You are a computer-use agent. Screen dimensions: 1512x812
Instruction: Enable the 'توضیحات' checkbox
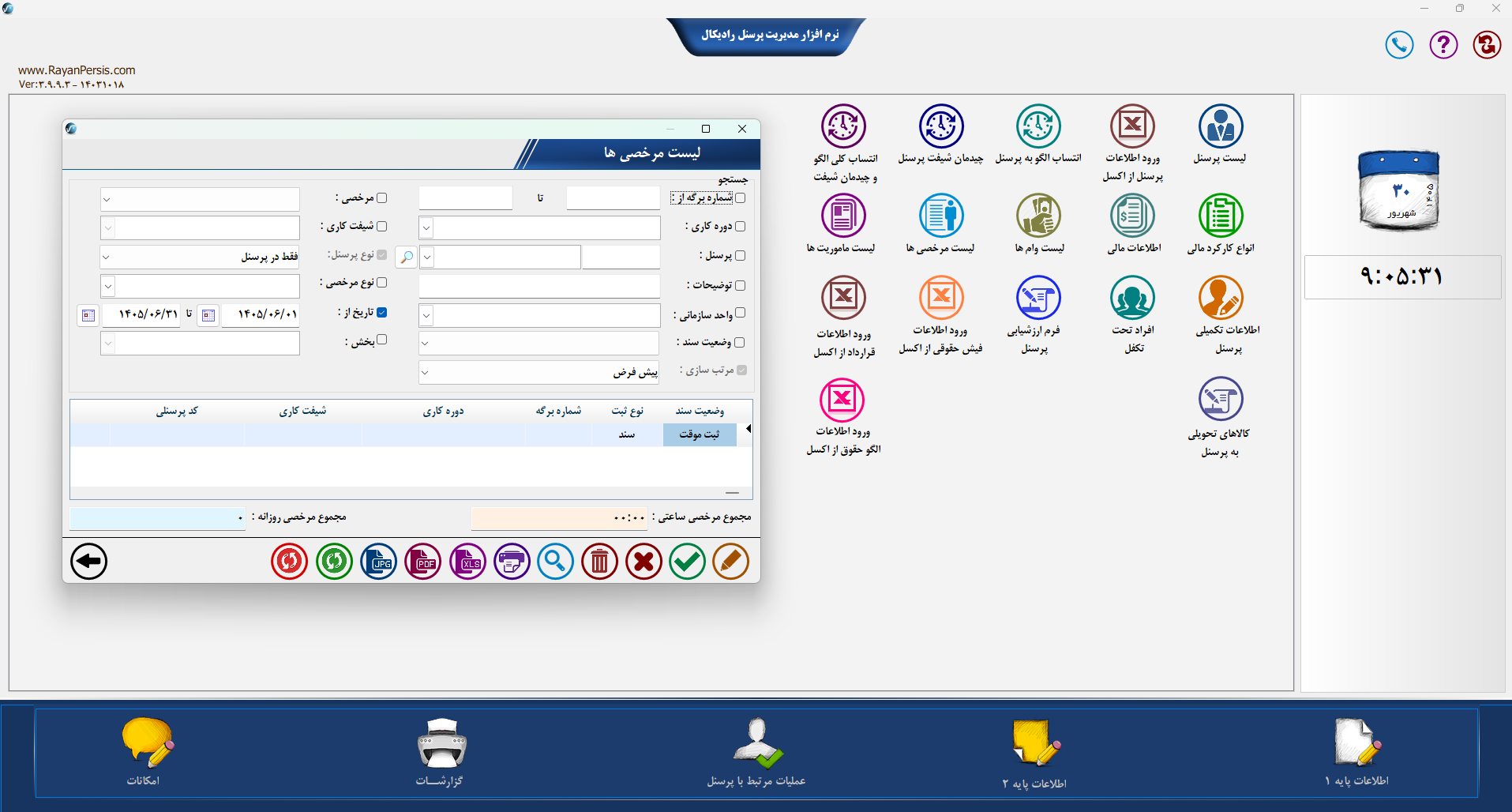(740, 285)
